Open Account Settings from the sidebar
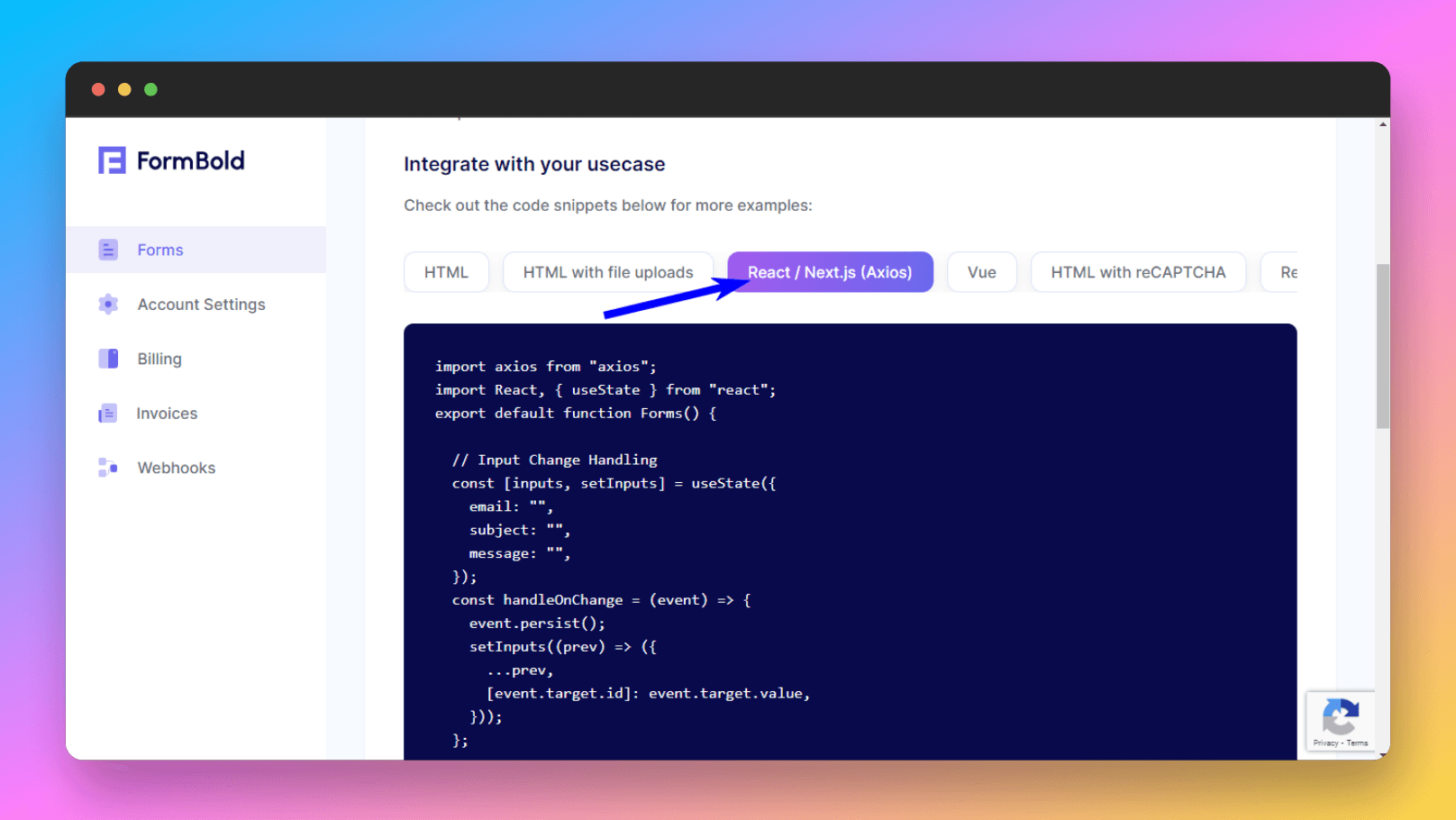The image size is (1456, 820). click(201, 305)
